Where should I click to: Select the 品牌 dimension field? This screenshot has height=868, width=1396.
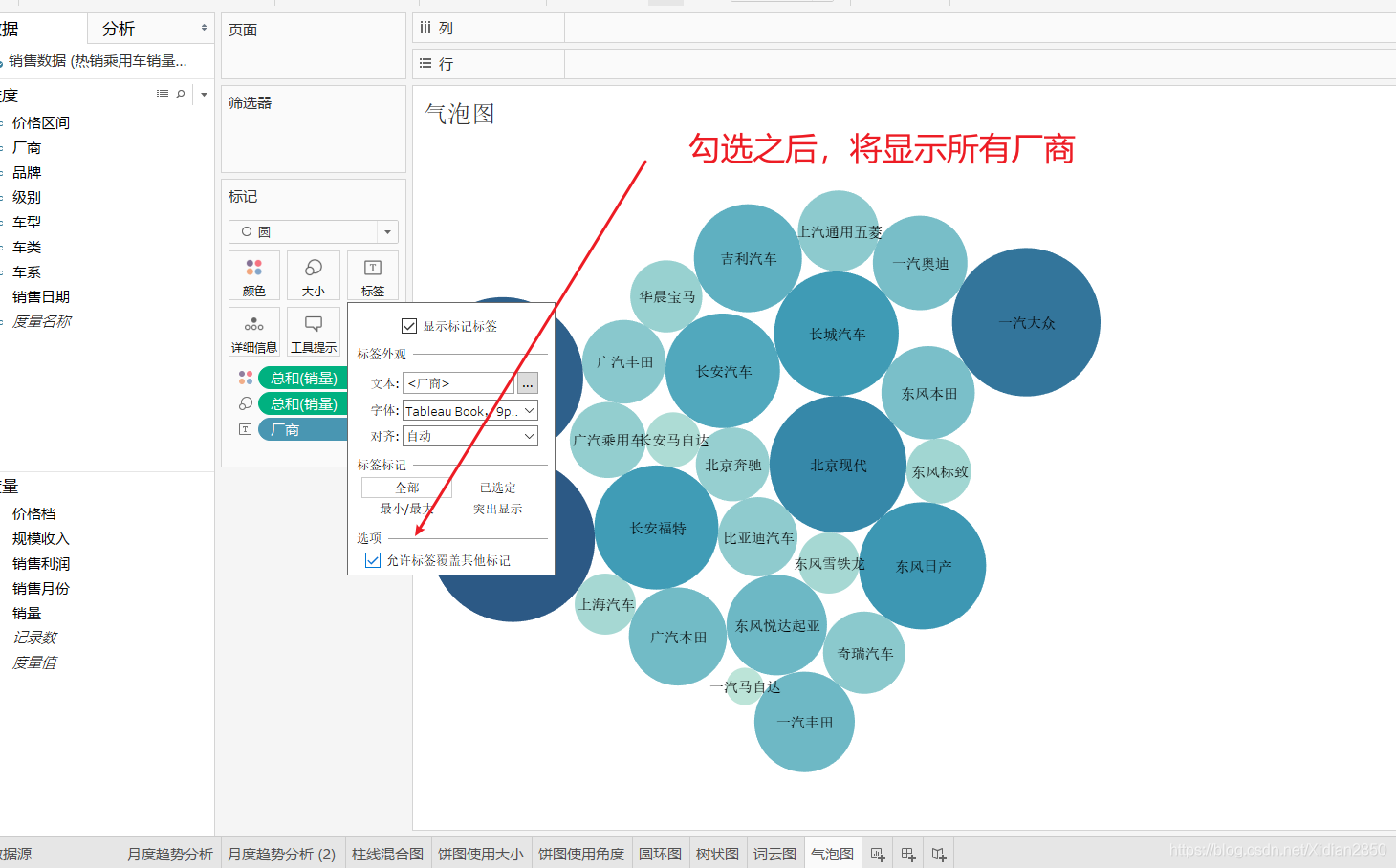pyautogui.click(x=27, y=172)
